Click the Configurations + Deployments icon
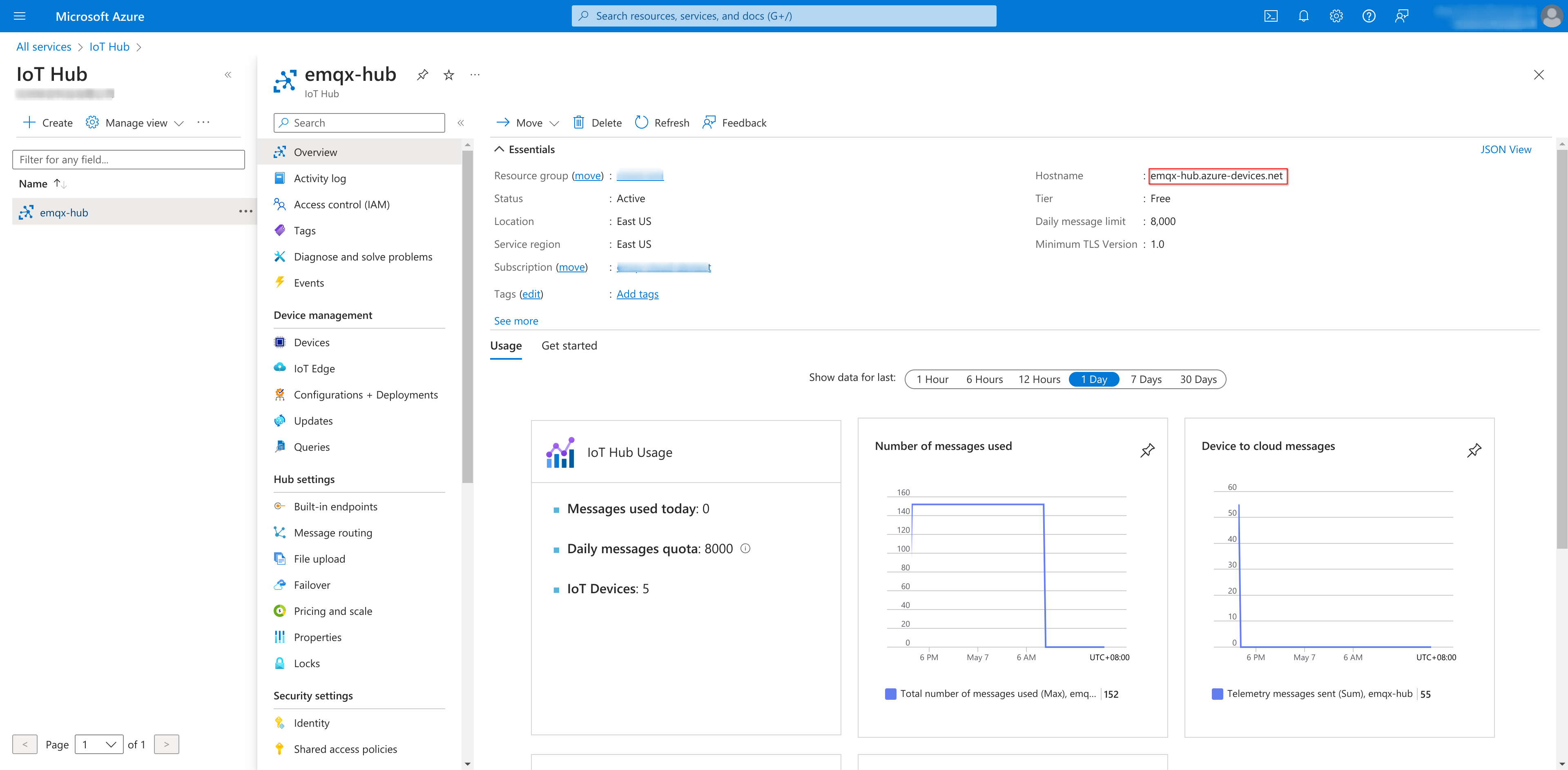Viewport: 1568px width, 770px height. 280,394
